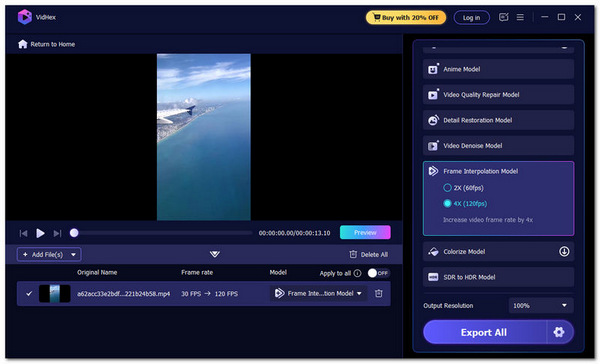Click the Frame rate column header
The width and height of the screenshot is (600, 364).
click(x=197, y=273)
